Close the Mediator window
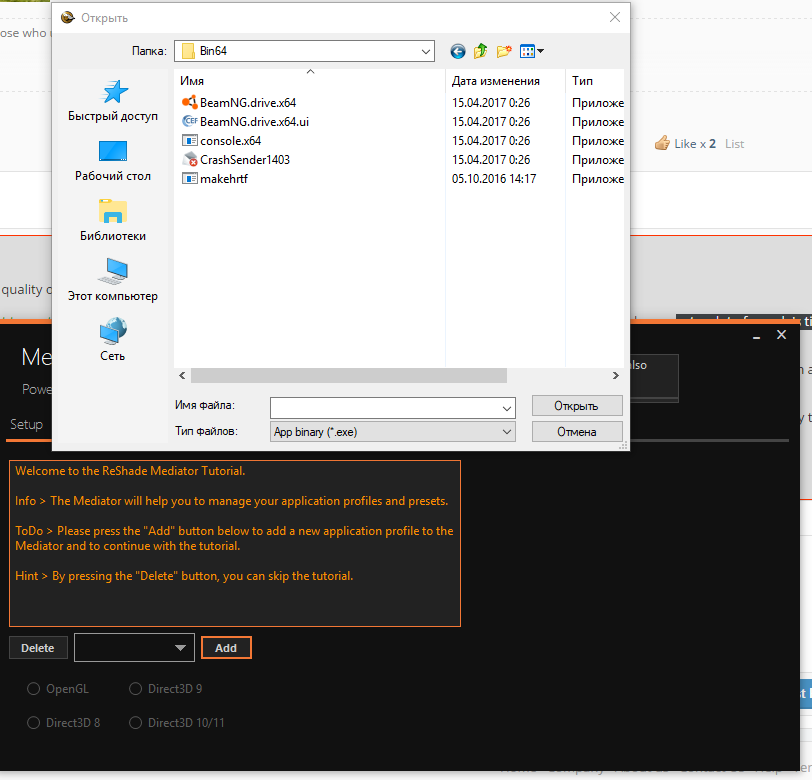Screen dimensions: 812x780 click(781, 335)
